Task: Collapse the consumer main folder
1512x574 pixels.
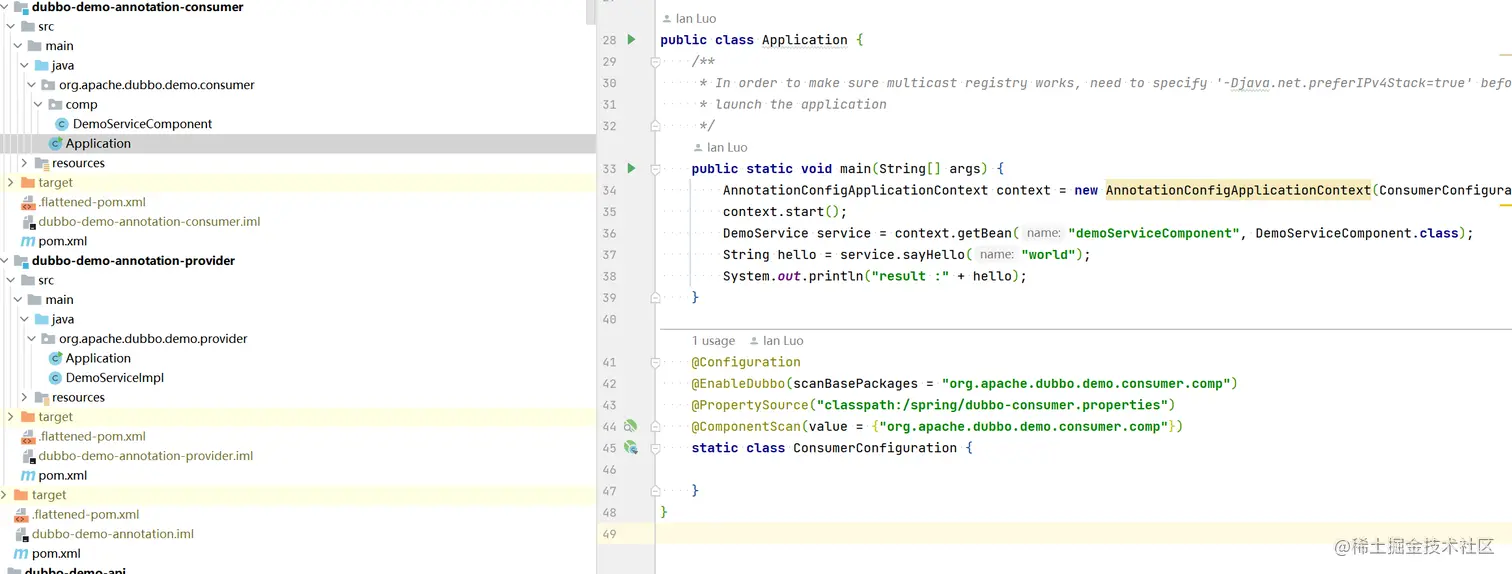Action: [x=17, y=46]
